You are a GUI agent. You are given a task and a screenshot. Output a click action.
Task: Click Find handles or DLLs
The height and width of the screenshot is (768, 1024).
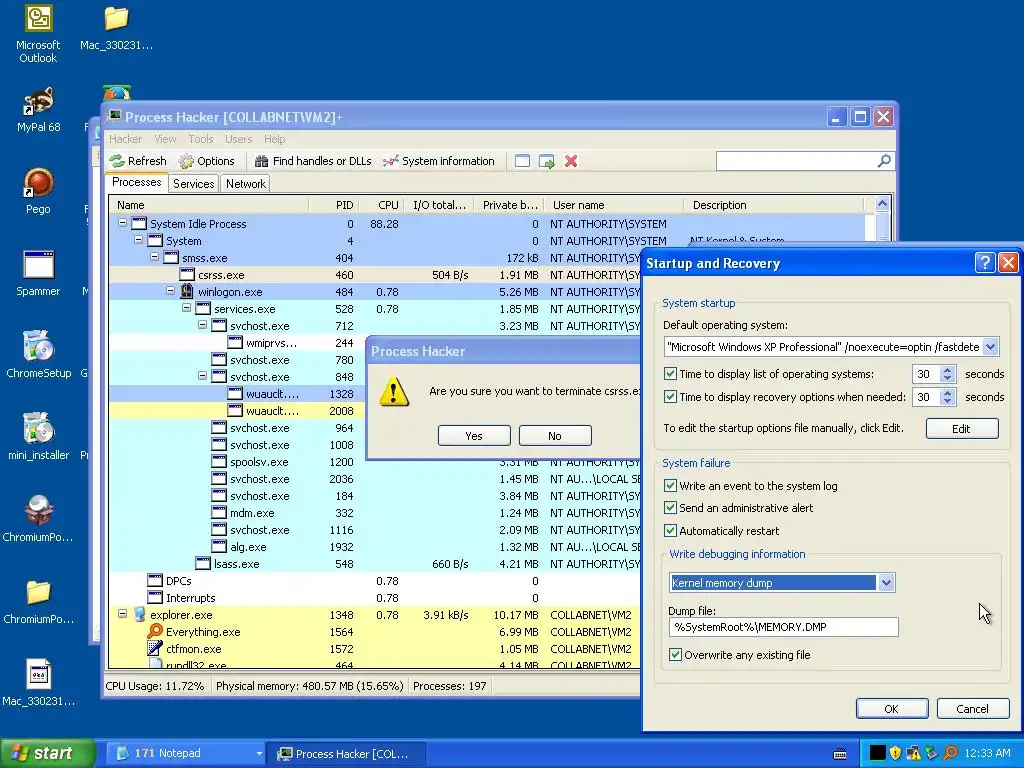(313, 161)
